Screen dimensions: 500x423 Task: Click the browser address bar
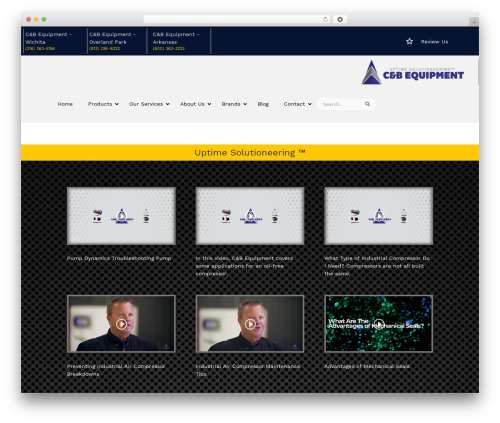click(x=237, y=19)
